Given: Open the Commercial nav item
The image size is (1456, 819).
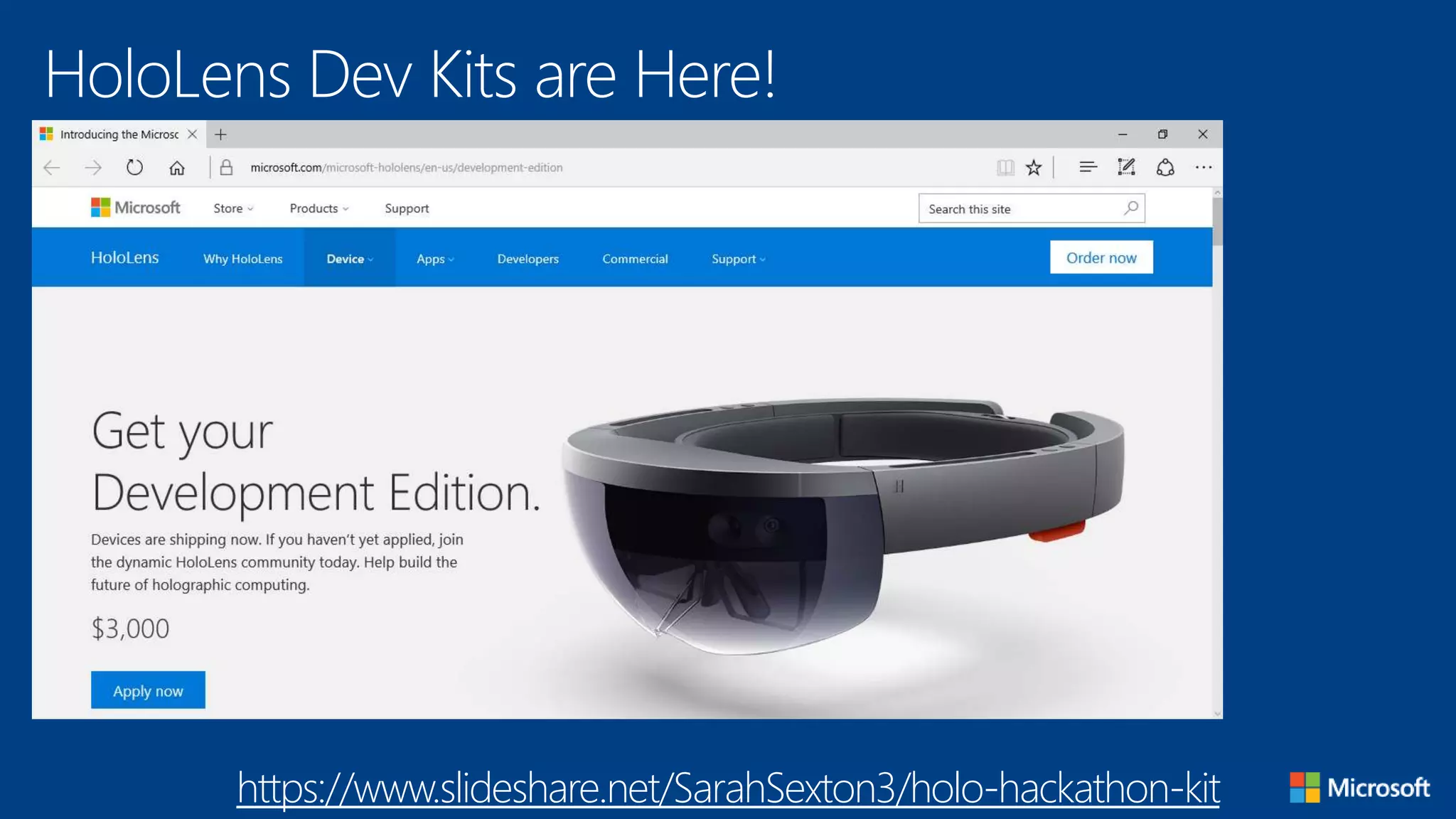Looking at the screenshot, I should point(636,259).
